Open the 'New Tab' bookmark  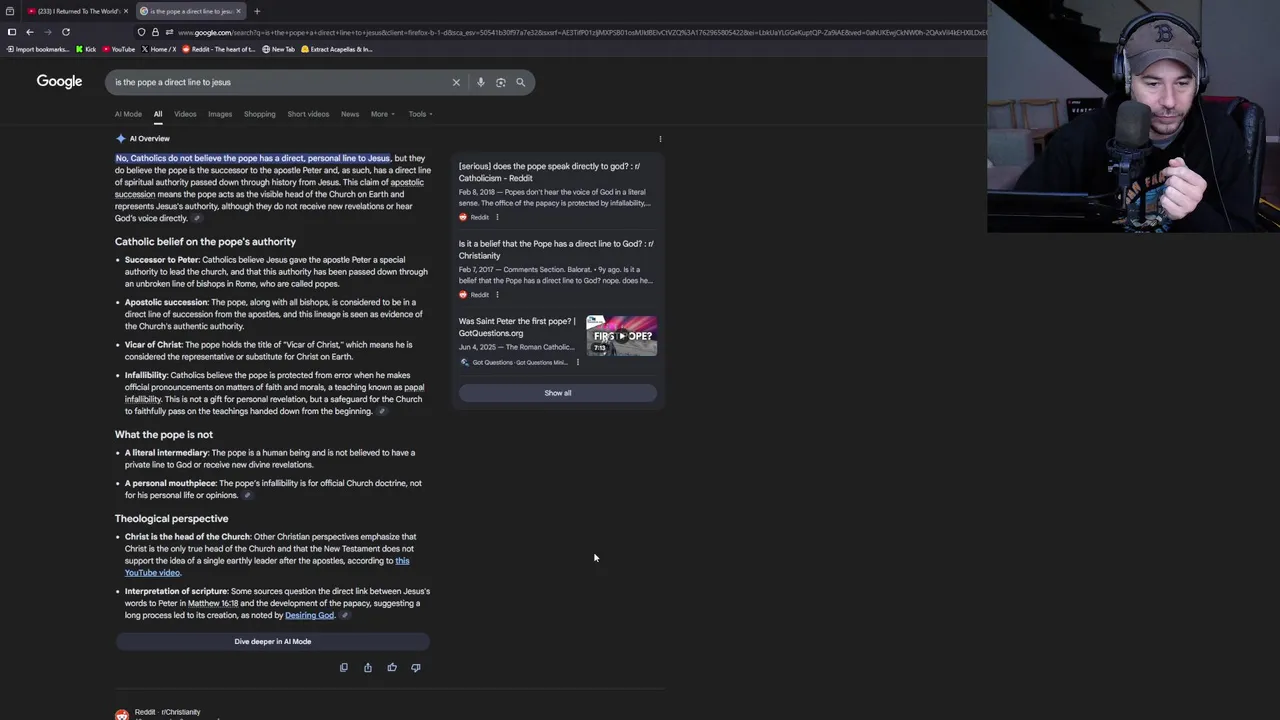[x=279, y=49]
